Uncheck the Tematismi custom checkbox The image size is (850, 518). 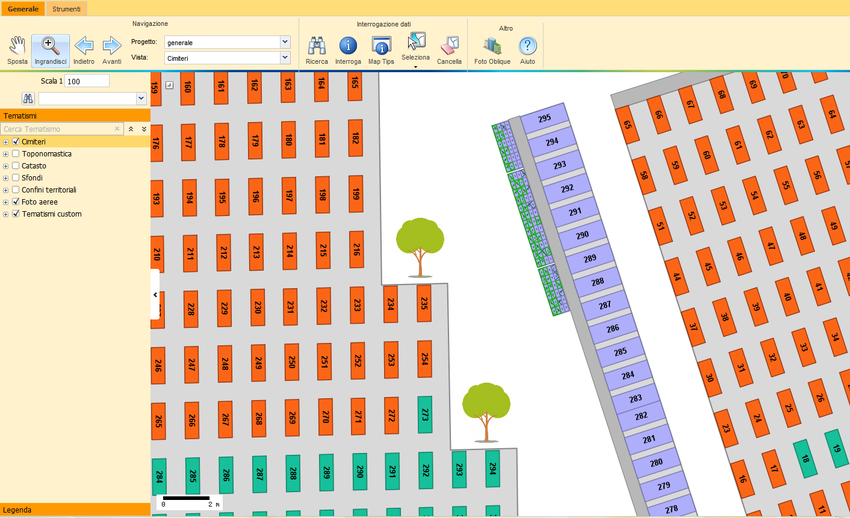[16, 213]
